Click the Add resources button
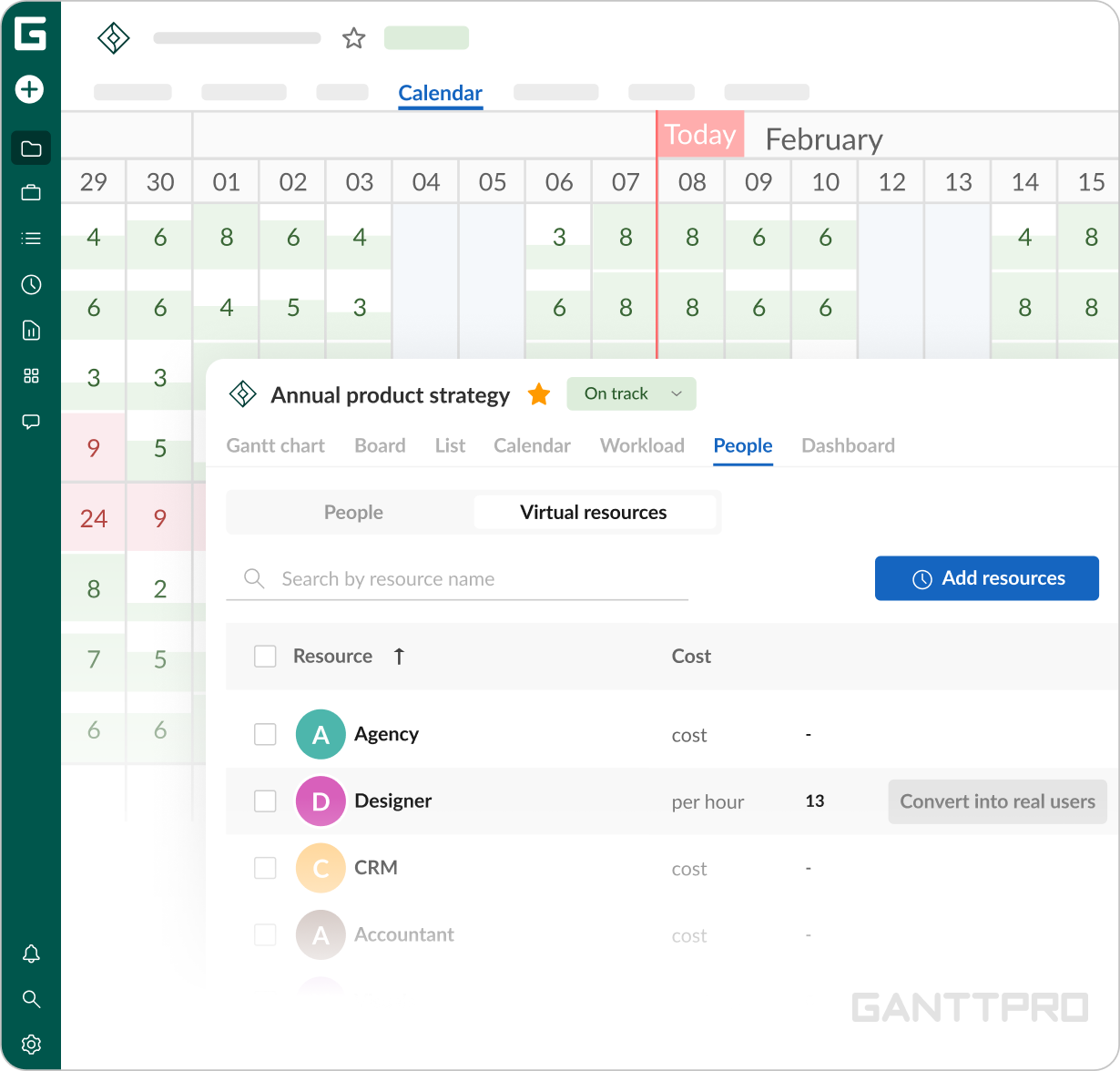Viewport: 1120px width, 1071px height. [986, 578]
